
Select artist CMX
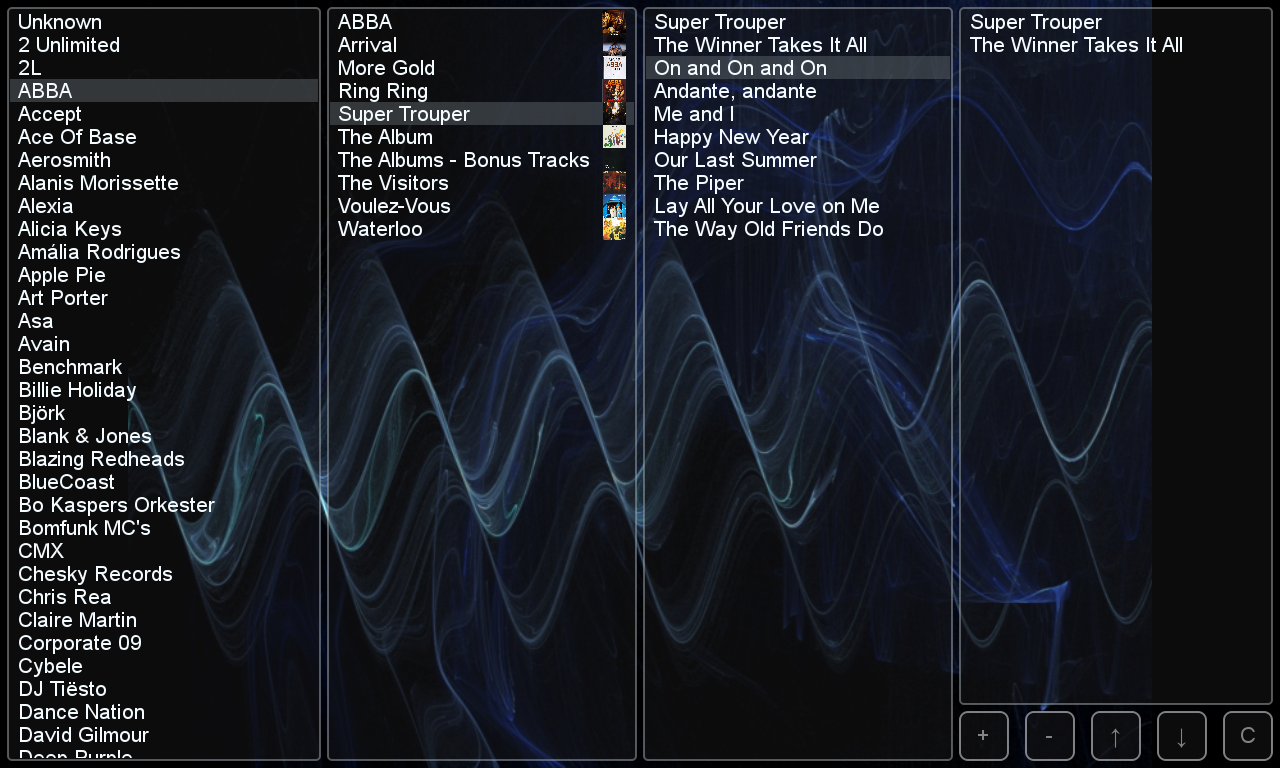(164, 551)
